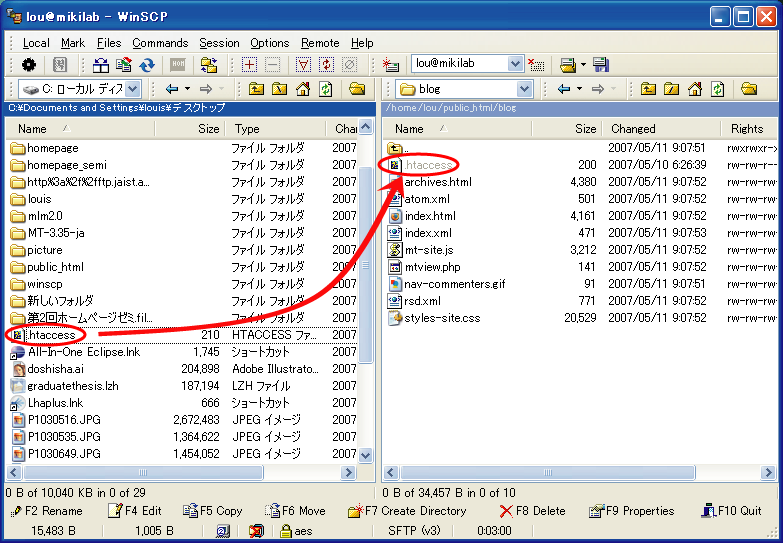Click the Invert Selection icon
The image size is (783, 543).
click(x=326, y=64)
